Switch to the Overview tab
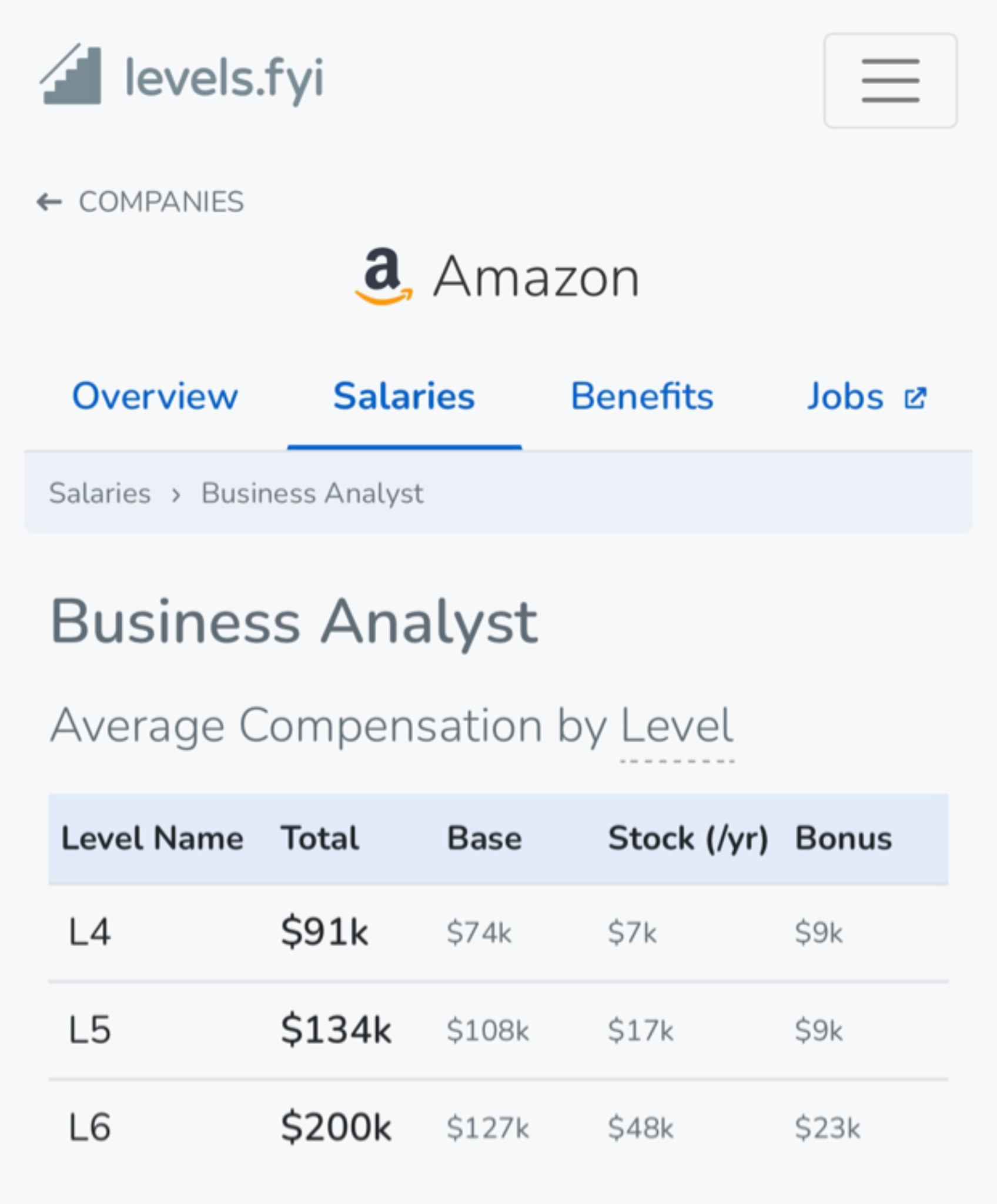This screenshot has width=997, height=1204. point(155,396)
